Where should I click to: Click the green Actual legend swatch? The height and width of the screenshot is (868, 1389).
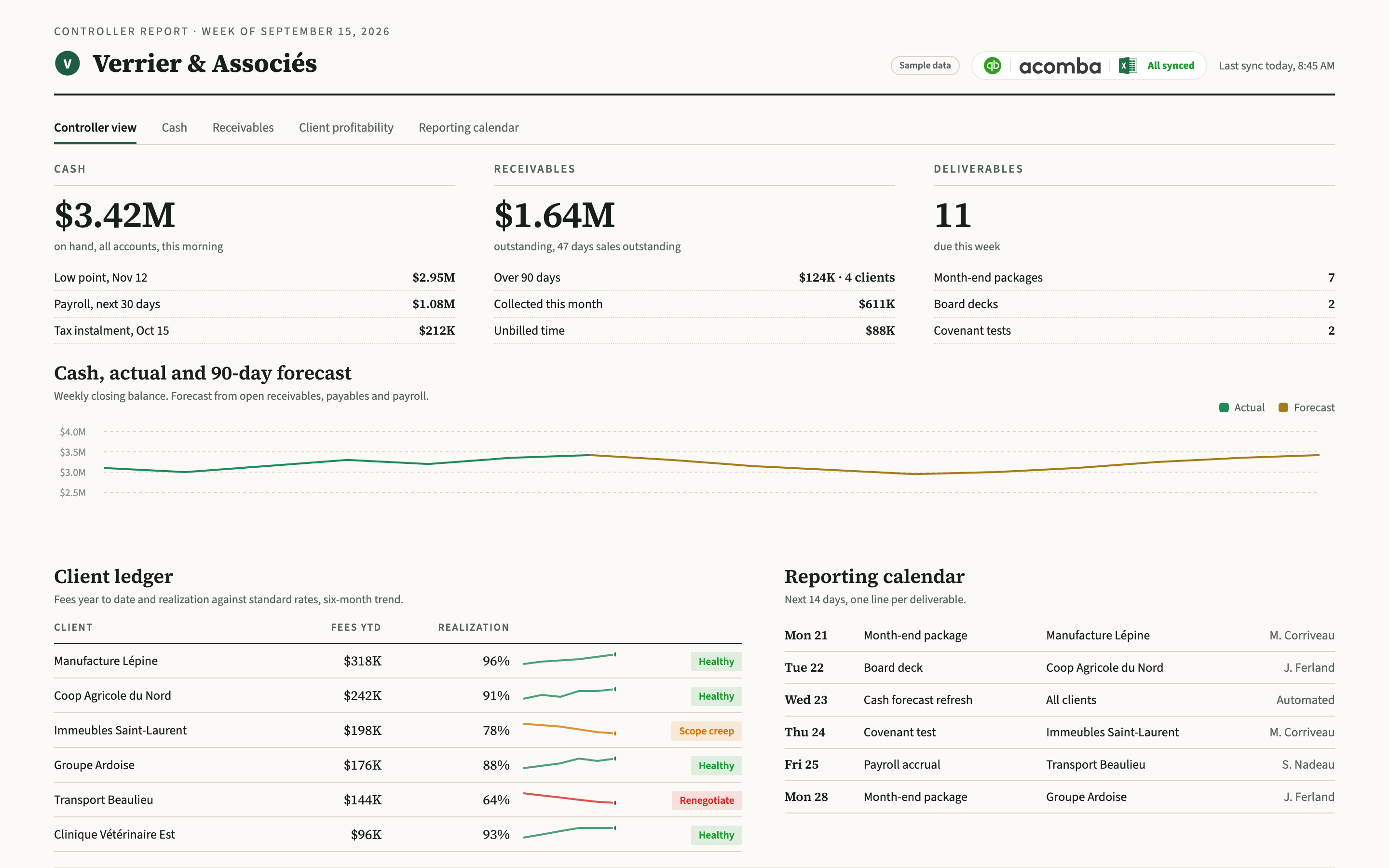[1224, 407]
